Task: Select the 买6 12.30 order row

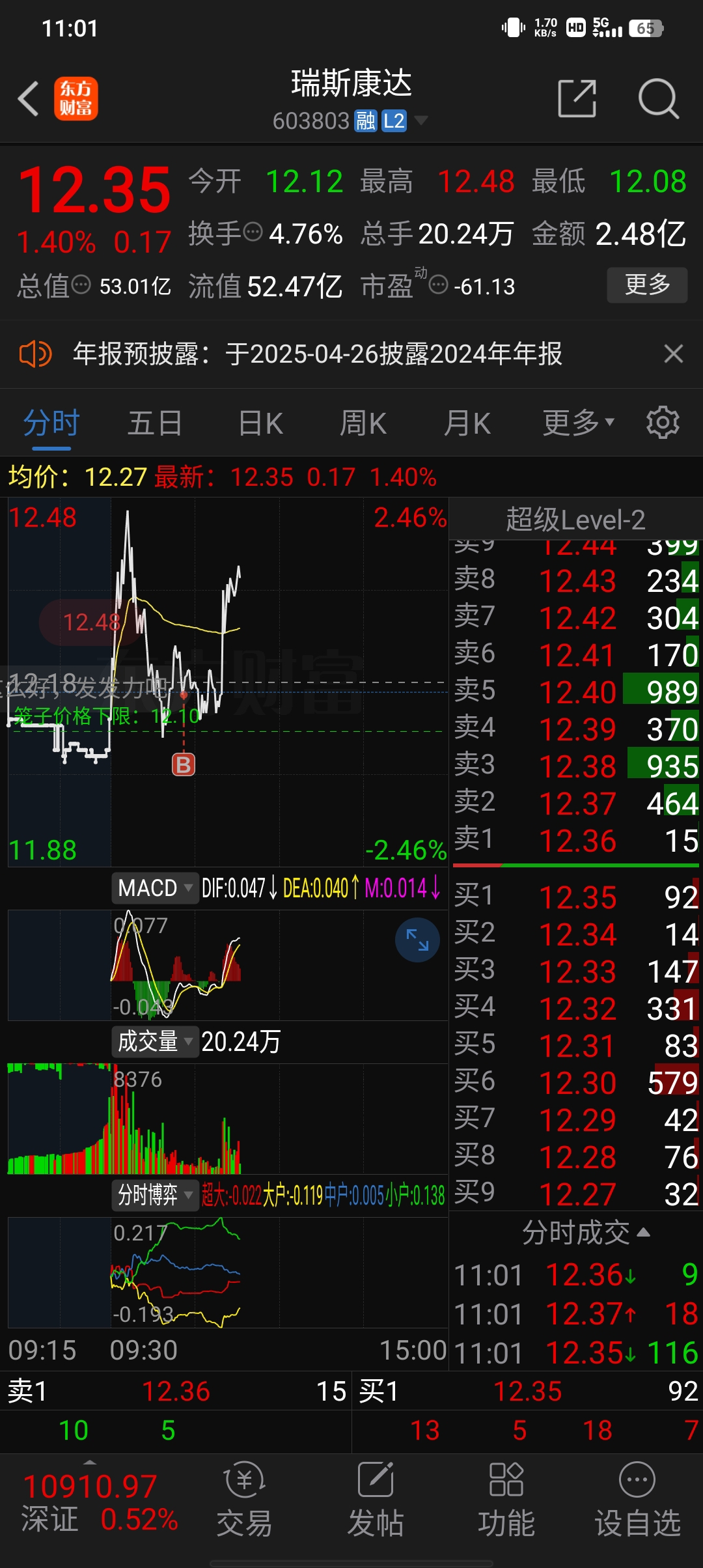Action: point(576,1082)
